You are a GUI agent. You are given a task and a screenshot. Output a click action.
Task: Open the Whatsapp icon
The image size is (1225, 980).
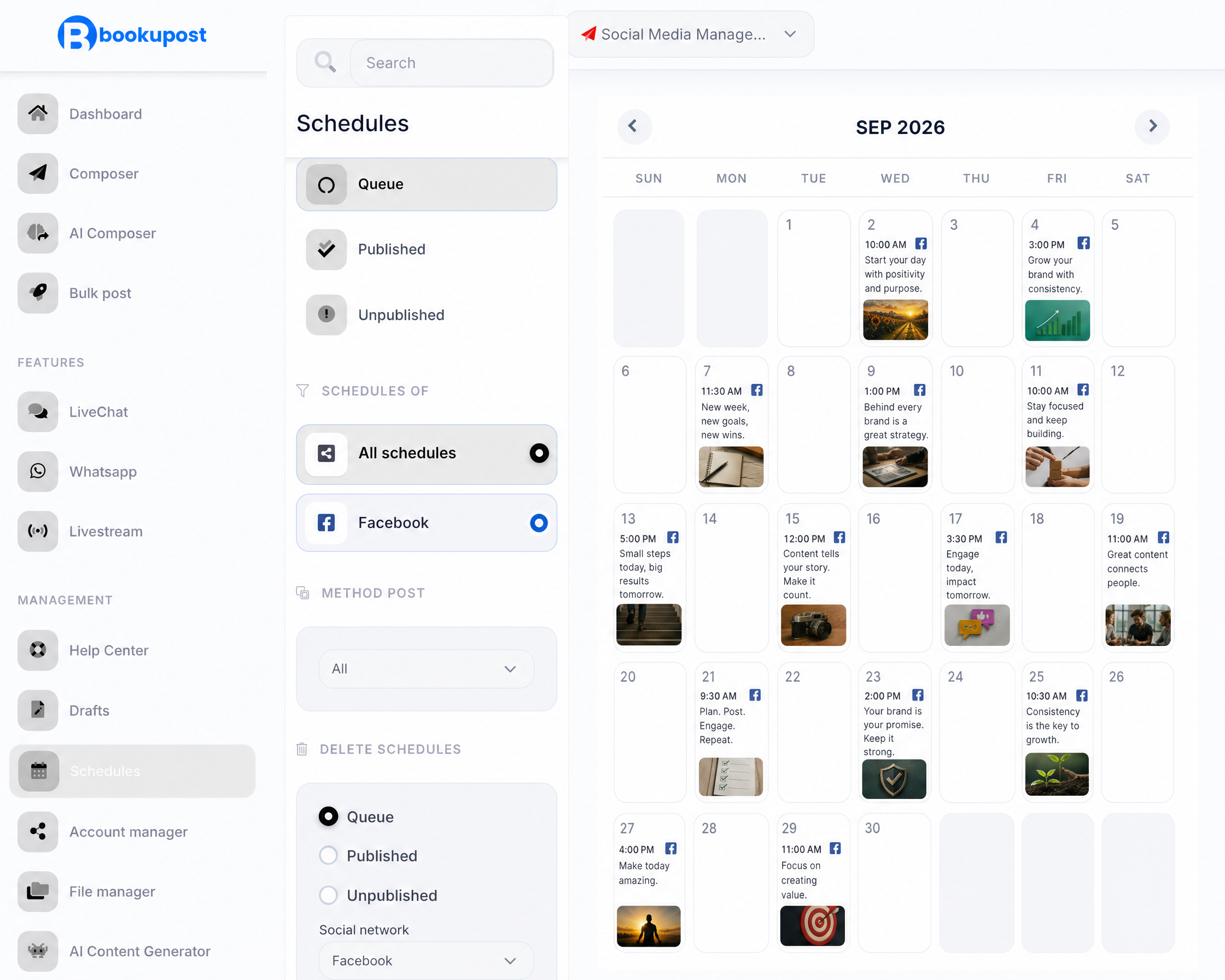[x=38, y=471]
